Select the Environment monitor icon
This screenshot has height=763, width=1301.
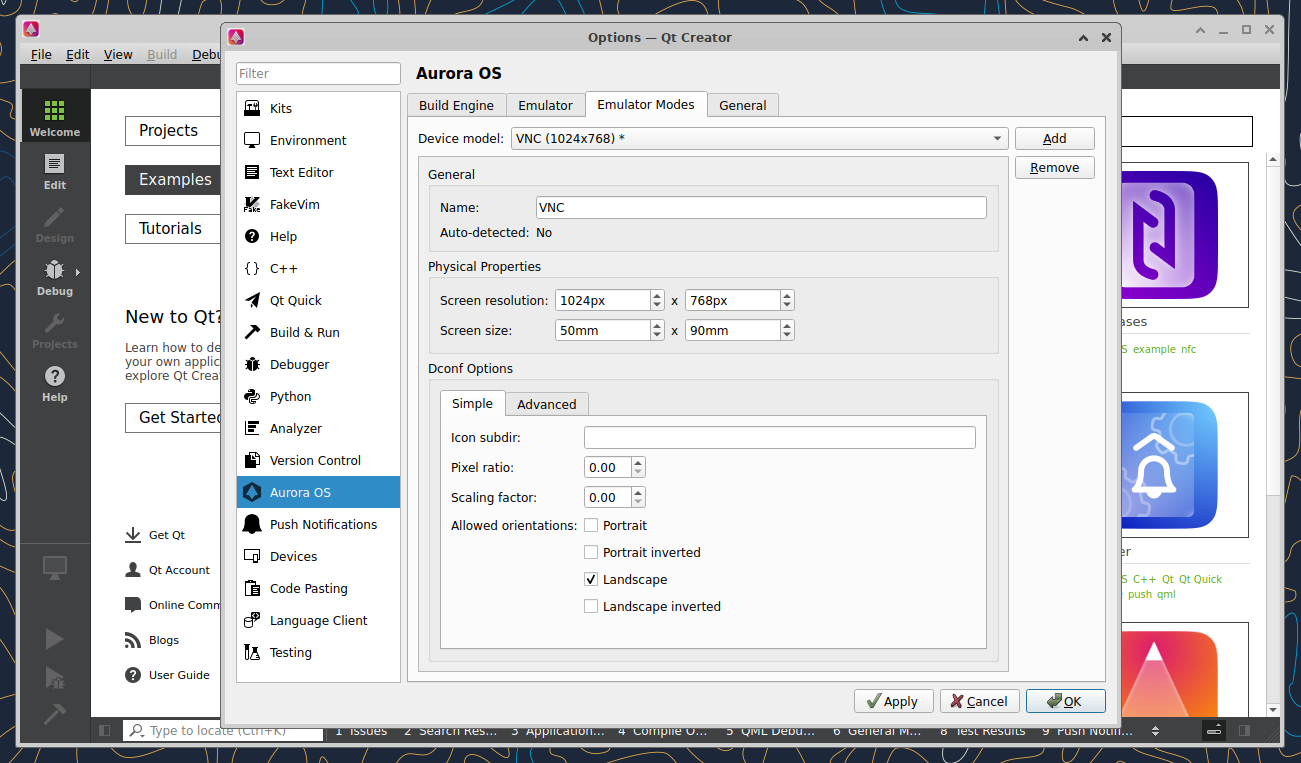(x=252, y=140)
